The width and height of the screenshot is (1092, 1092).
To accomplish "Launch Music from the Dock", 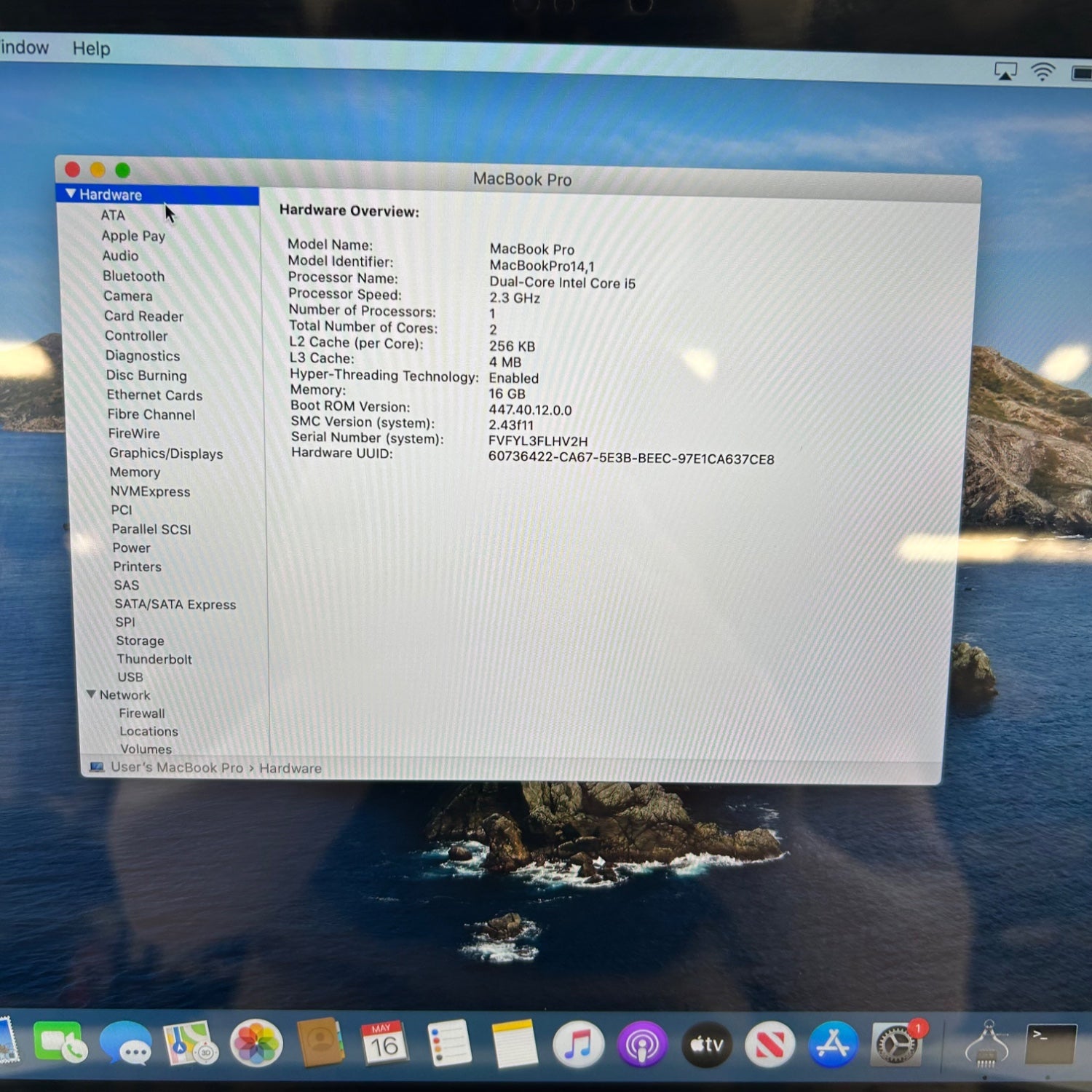I will [x=578, y=1045].
